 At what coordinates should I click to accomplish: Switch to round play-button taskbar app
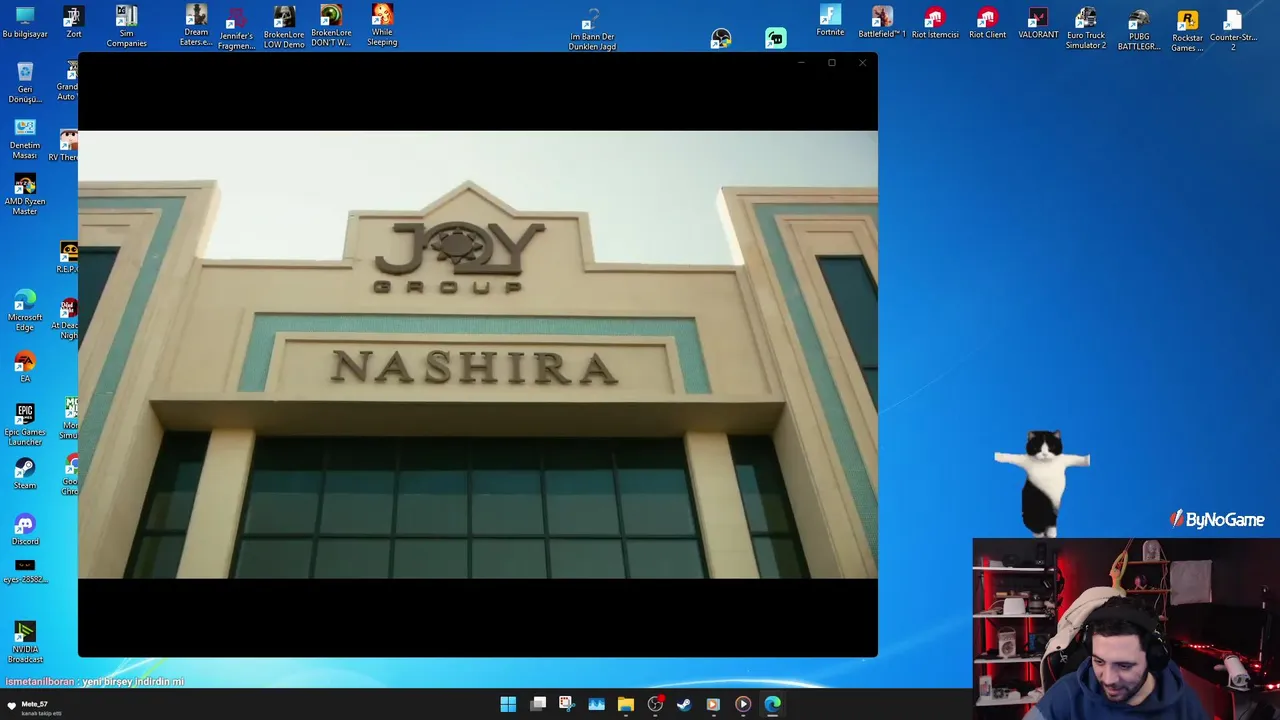pos(743,704)
